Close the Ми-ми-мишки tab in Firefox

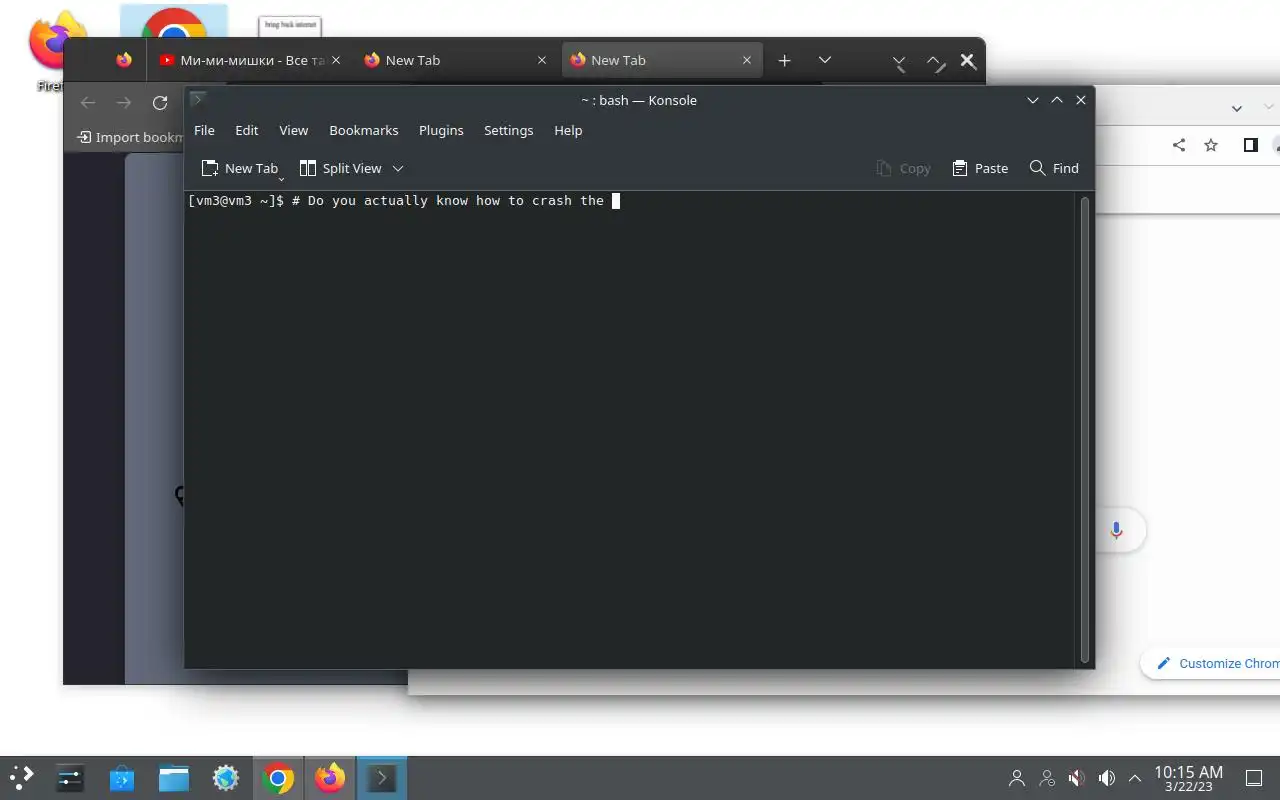[x=336, y=60]
